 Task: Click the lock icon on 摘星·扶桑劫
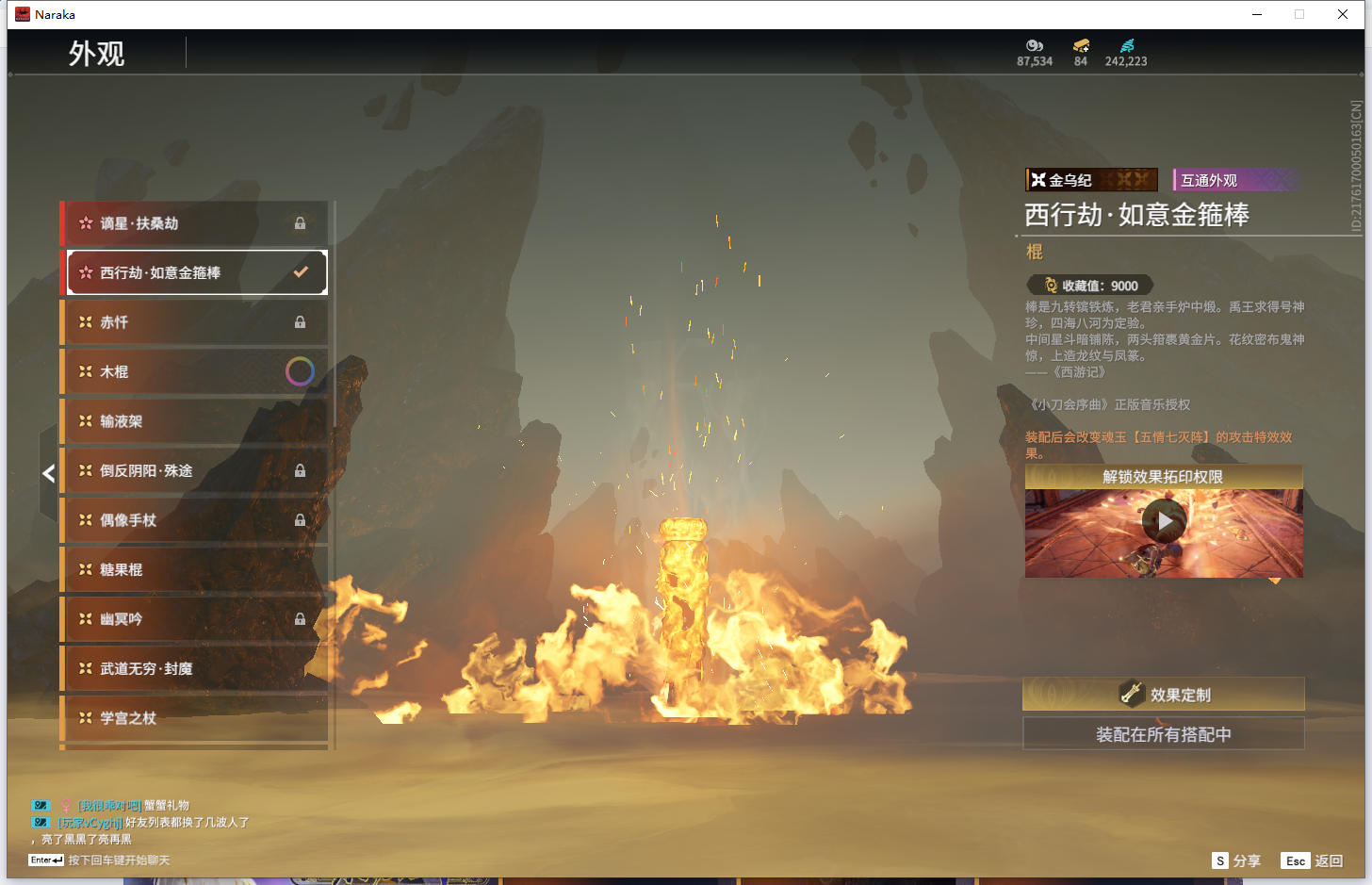point(300,223)
